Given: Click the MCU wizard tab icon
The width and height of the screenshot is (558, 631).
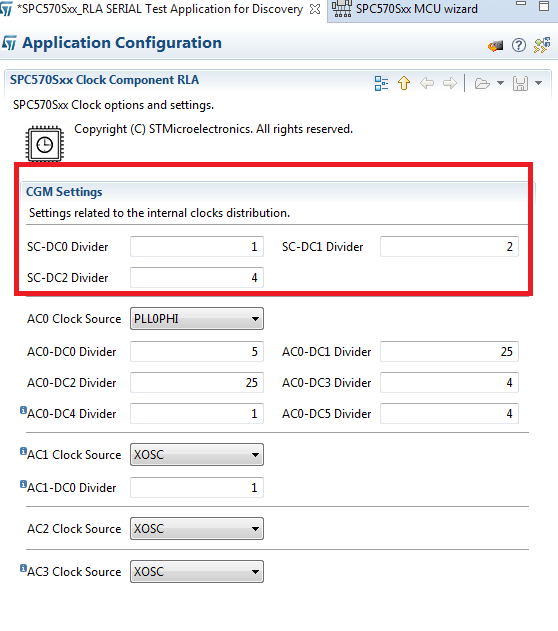Looking at the screenshot, I should click(x=342, y=8).
